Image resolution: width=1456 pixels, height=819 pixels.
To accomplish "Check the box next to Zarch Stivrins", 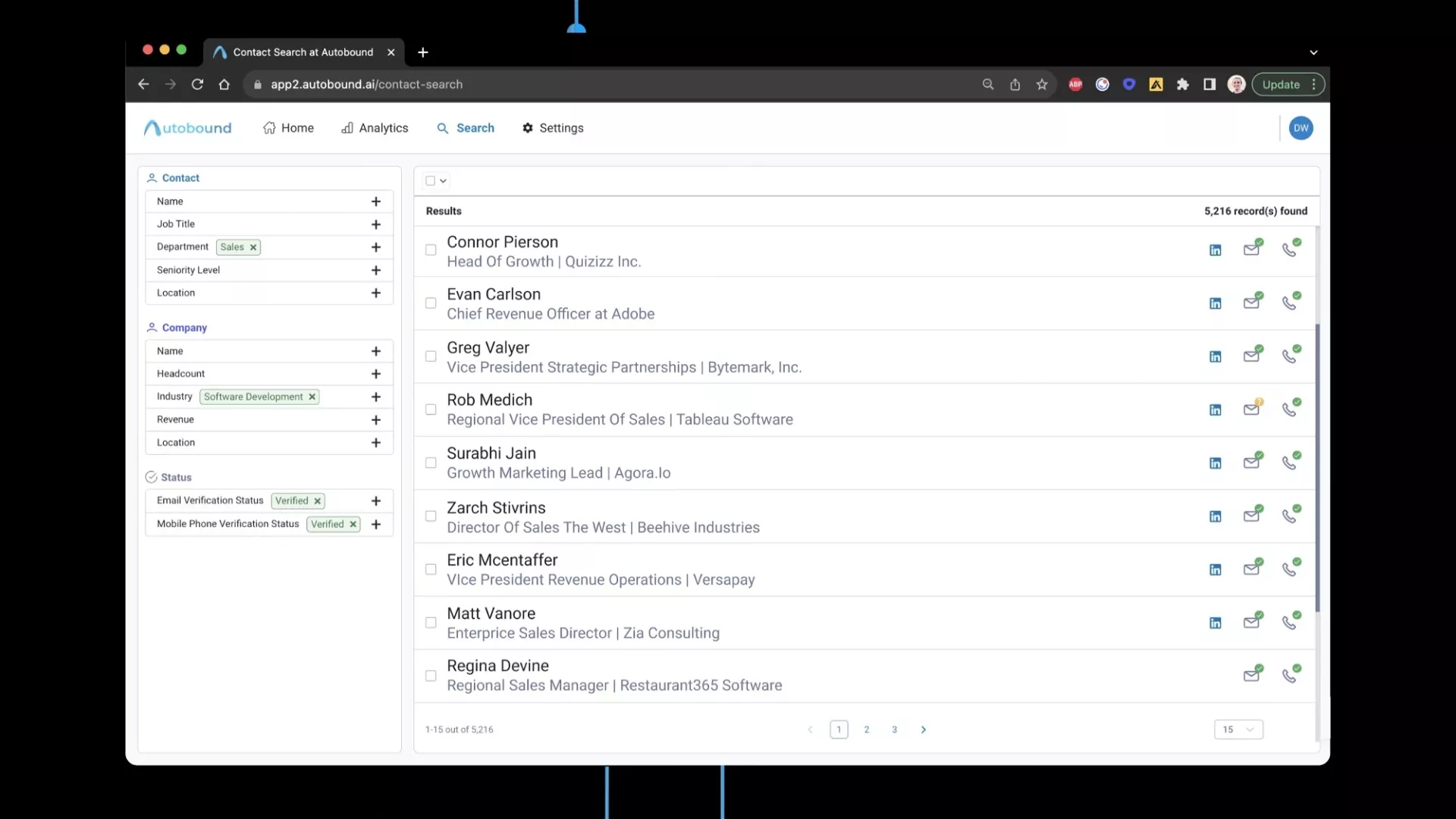I will point(431,516).
